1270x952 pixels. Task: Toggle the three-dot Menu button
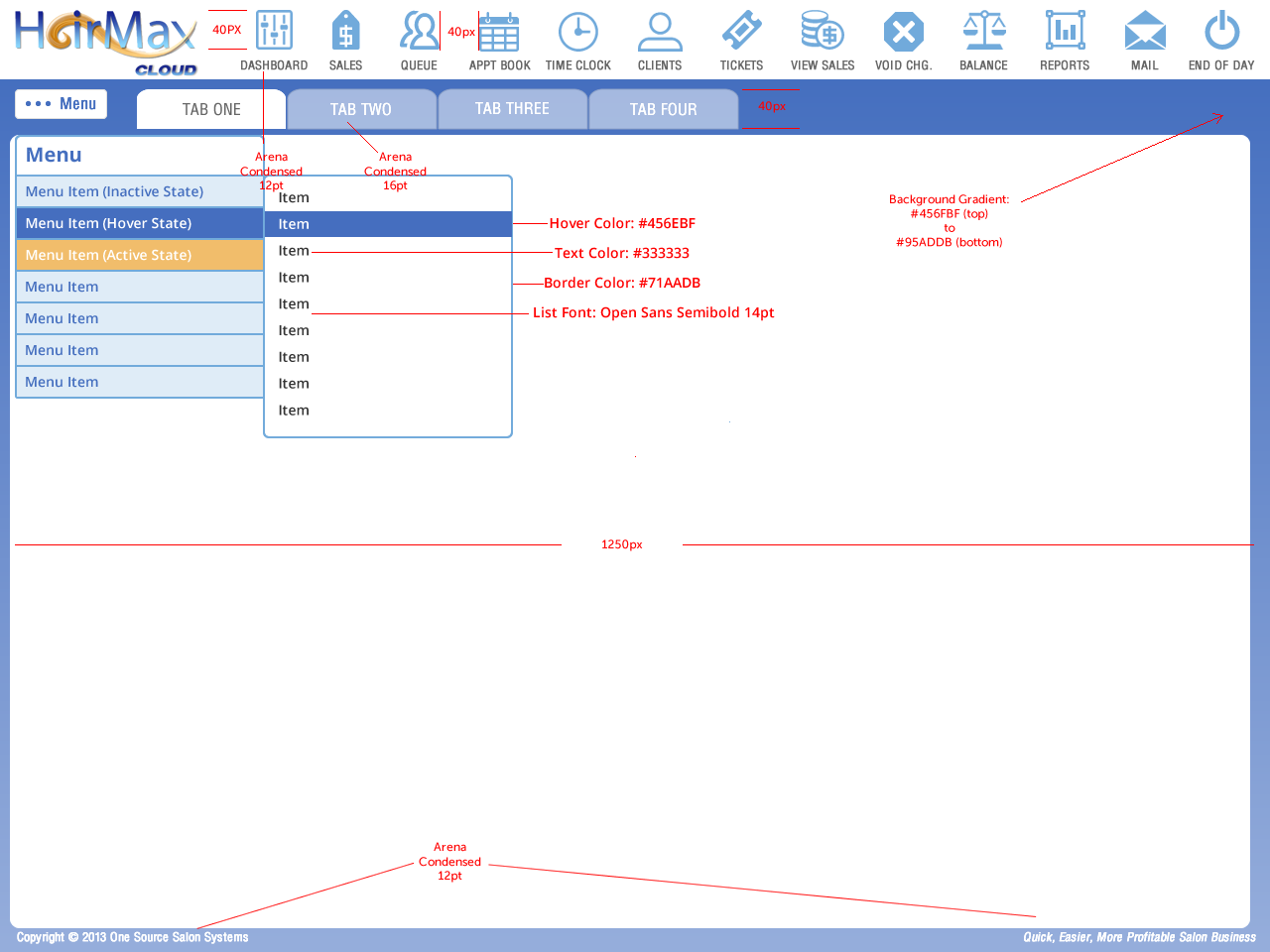61,104
